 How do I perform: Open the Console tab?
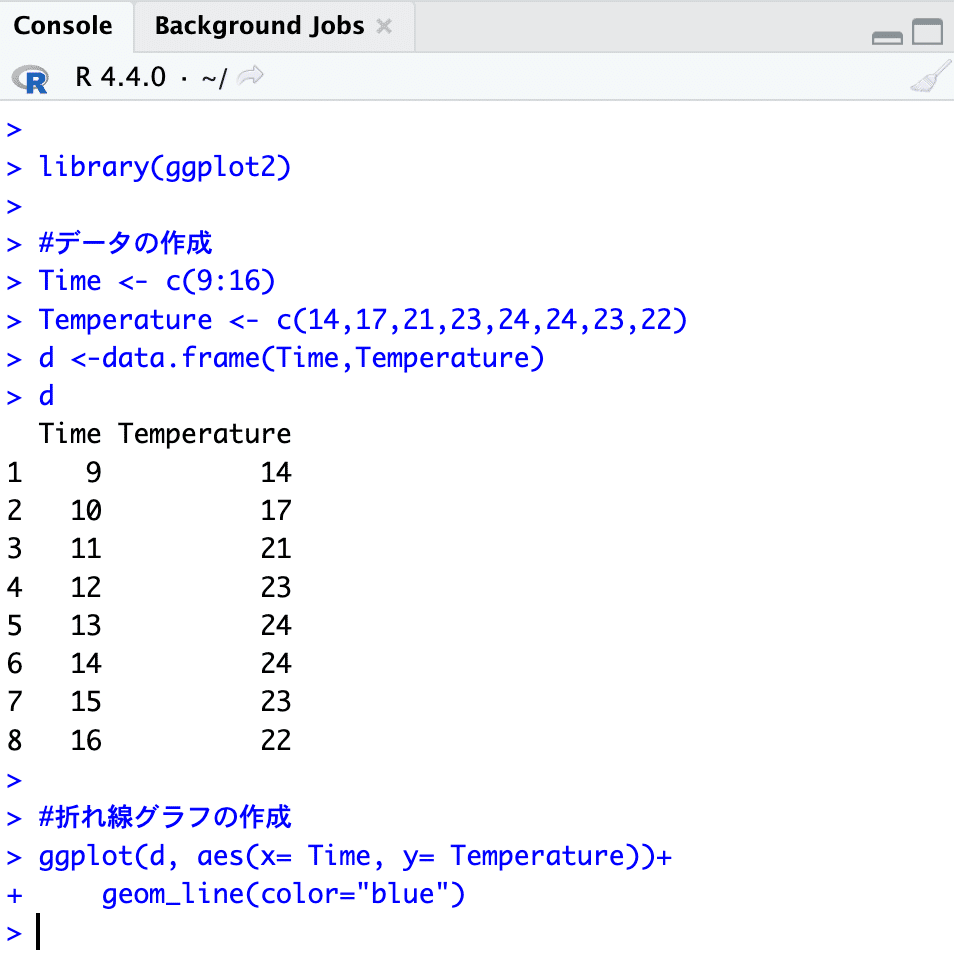click(63, 26)
